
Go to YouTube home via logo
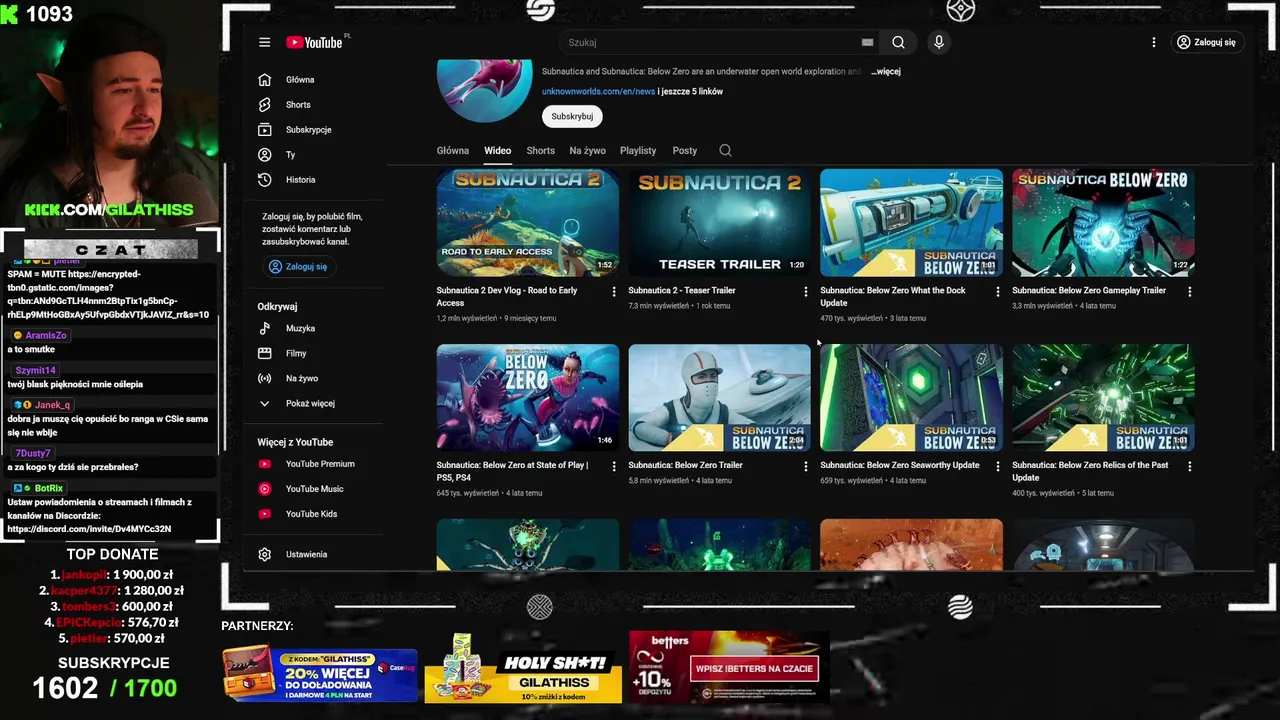(x=315, y=42)
